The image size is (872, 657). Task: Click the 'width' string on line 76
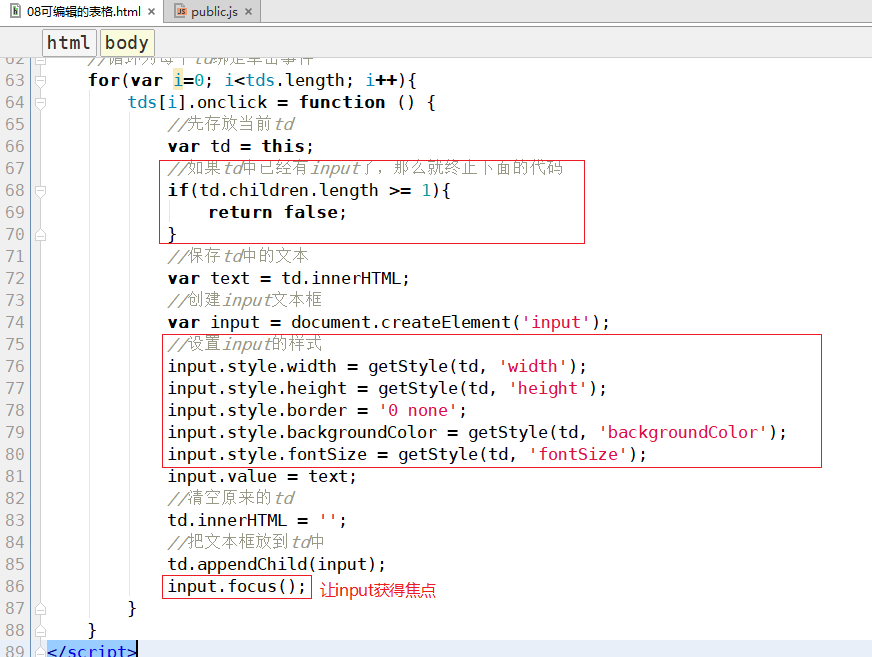[x=533, y=366]
